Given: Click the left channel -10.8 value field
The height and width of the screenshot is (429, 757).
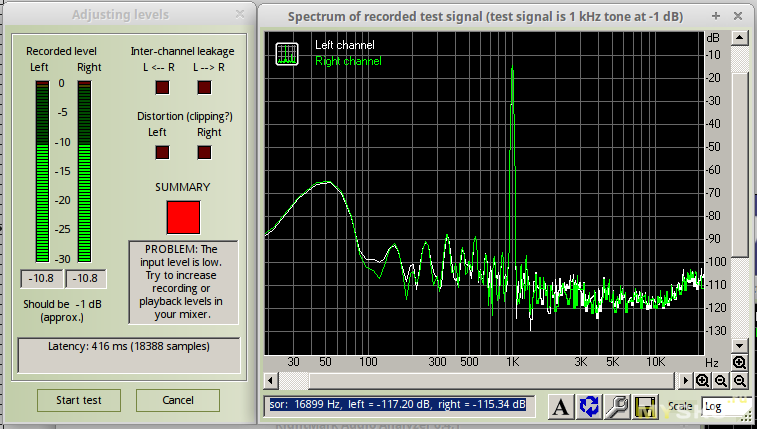Looking at the screenshot, I should (42, 278).
